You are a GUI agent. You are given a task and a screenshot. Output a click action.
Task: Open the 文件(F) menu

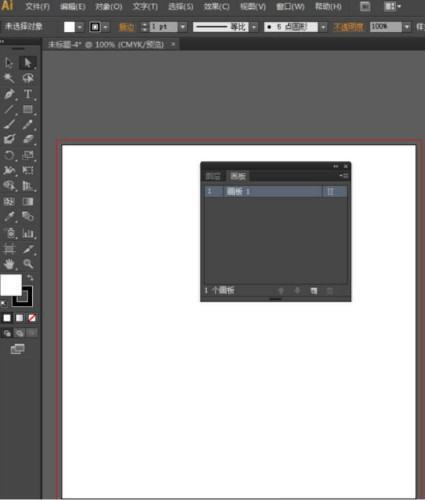point(37,6)
